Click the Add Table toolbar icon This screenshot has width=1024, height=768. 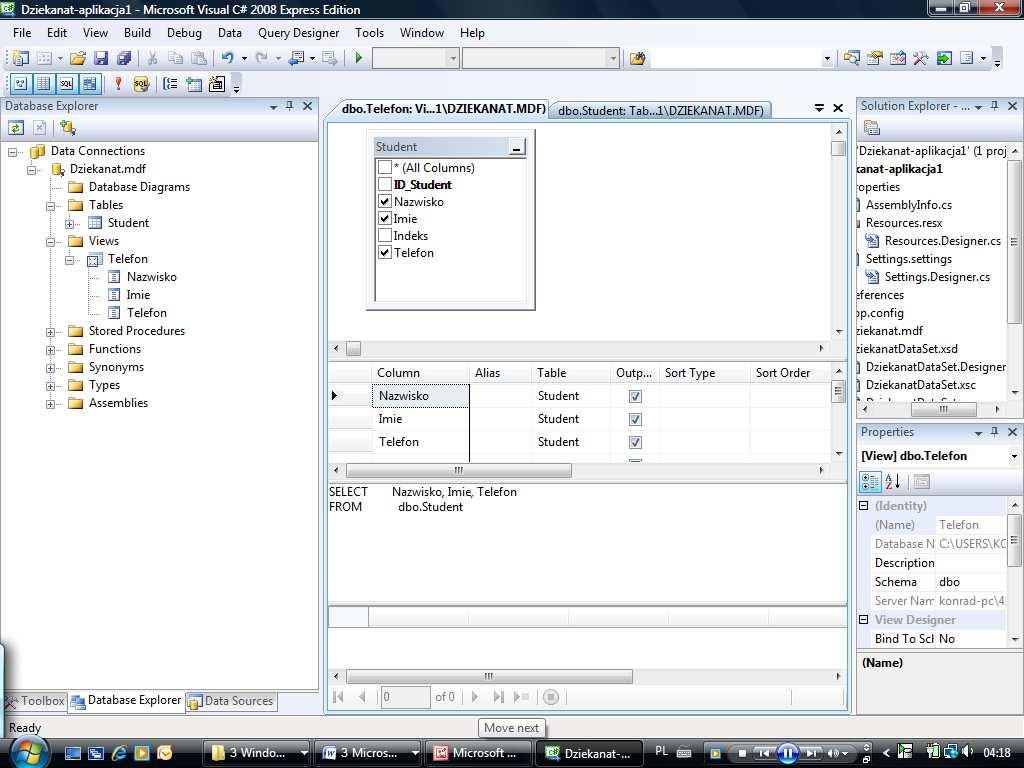pos(193,84)
